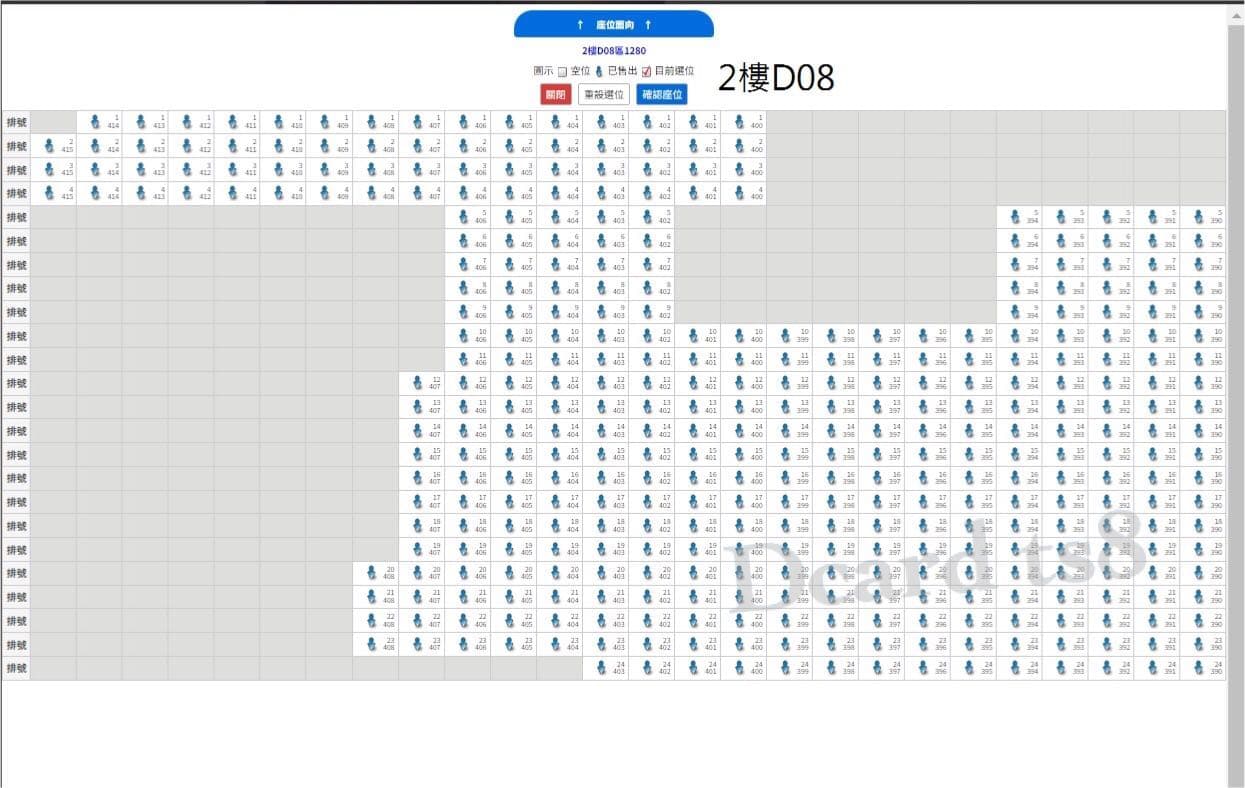Choose row 3 seat 410
This screenshot has height=788, width=1245.
[x=284, y=170]
